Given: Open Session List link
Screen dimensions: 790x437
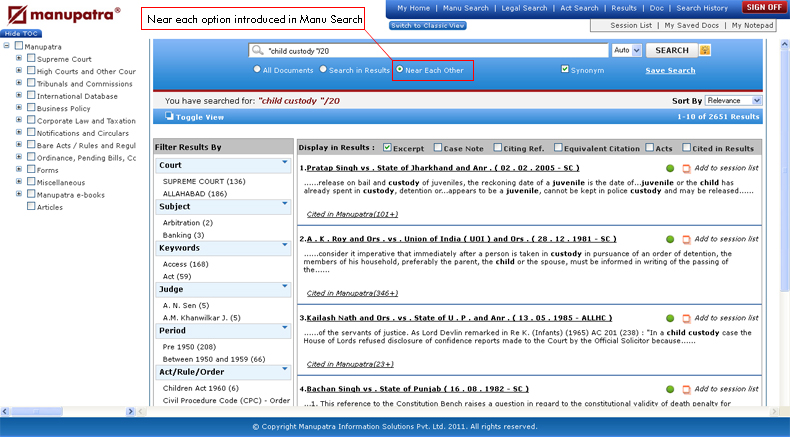Looking at the screenshot, I should tap(631, 25).
